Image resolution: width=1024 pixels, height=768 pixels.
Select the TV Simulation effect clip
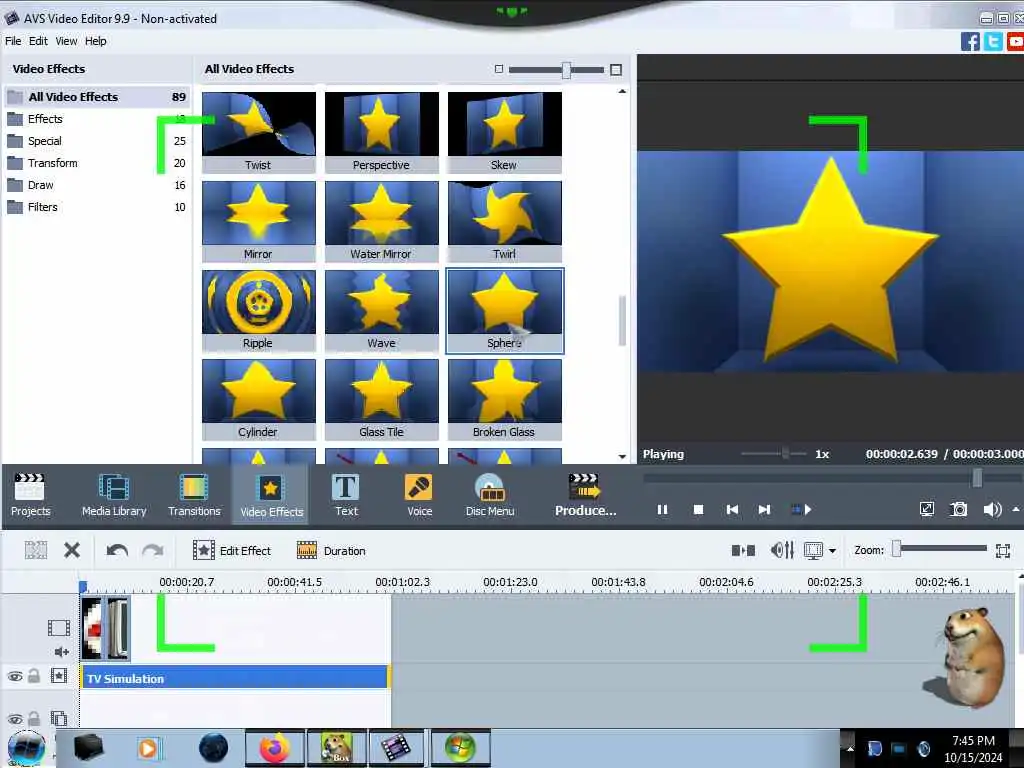[x=234, y=678]
